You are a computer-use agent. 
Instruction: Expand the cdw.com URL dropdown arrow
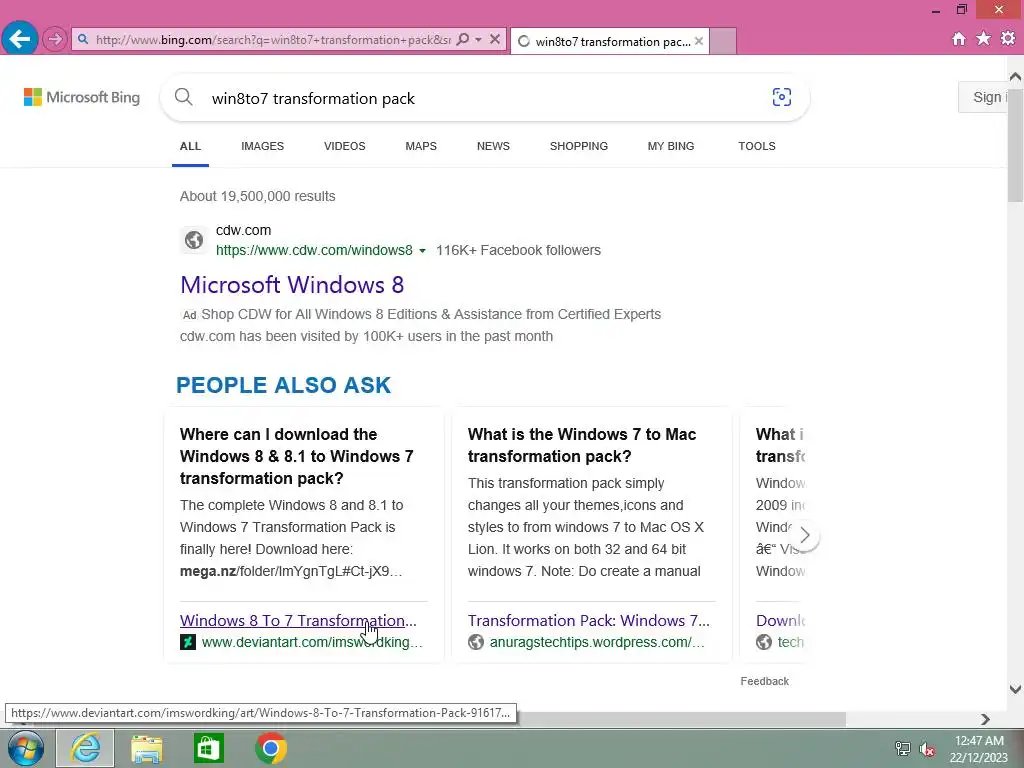coord(422,251)
